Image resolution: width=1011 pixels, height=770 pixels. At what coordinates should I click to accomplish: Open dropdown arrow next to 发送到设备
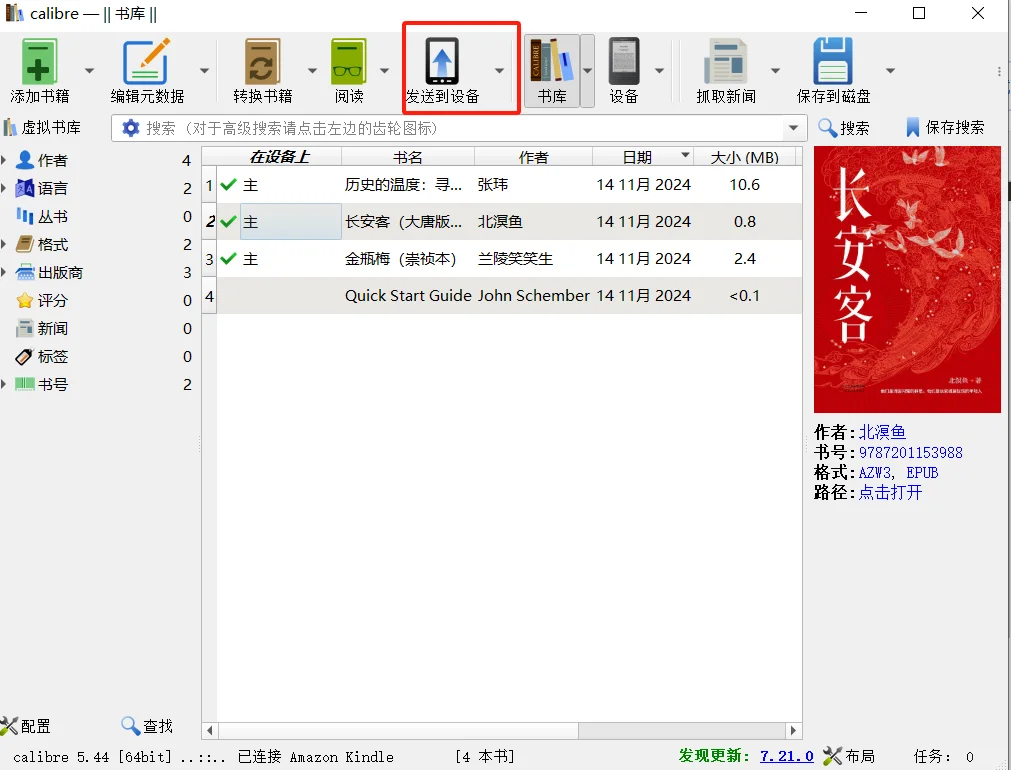[500, 70]
